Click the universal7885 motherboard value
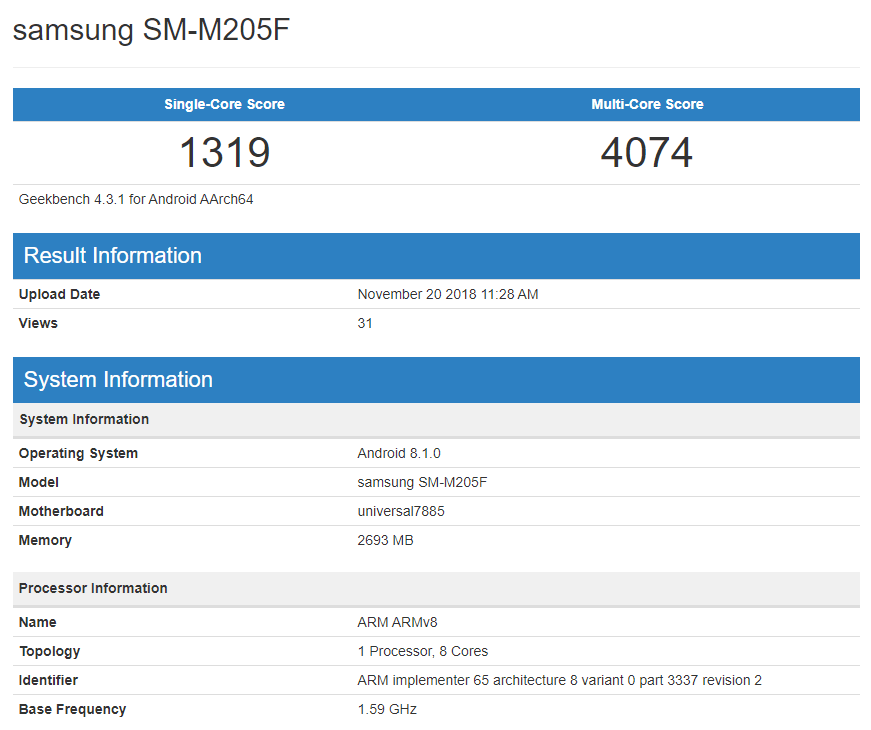Screen dimensions: 871x730 click(x=401, y=511)
